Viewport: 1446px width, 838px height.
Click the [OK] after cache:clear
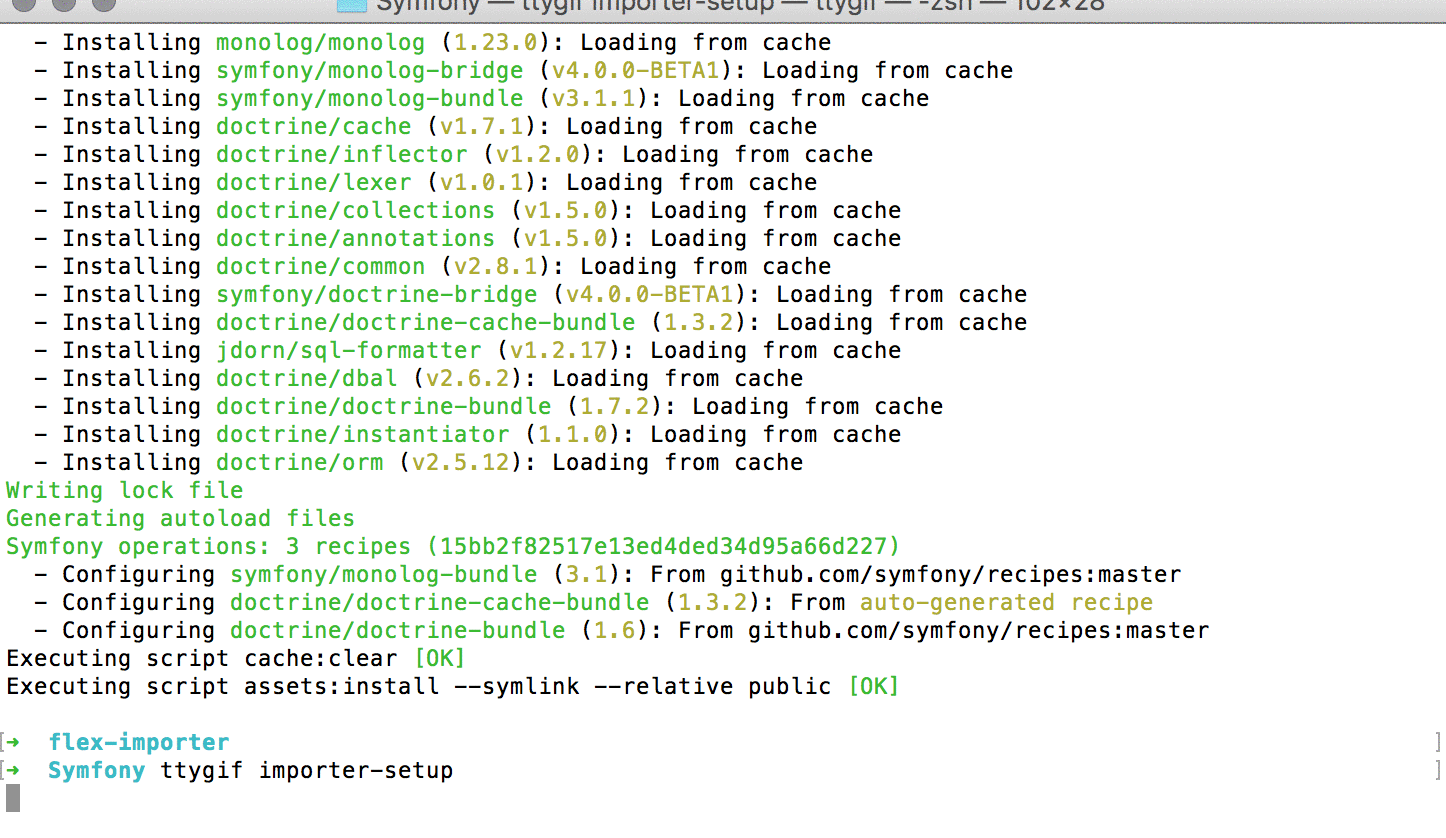click(x=439, y=659)
